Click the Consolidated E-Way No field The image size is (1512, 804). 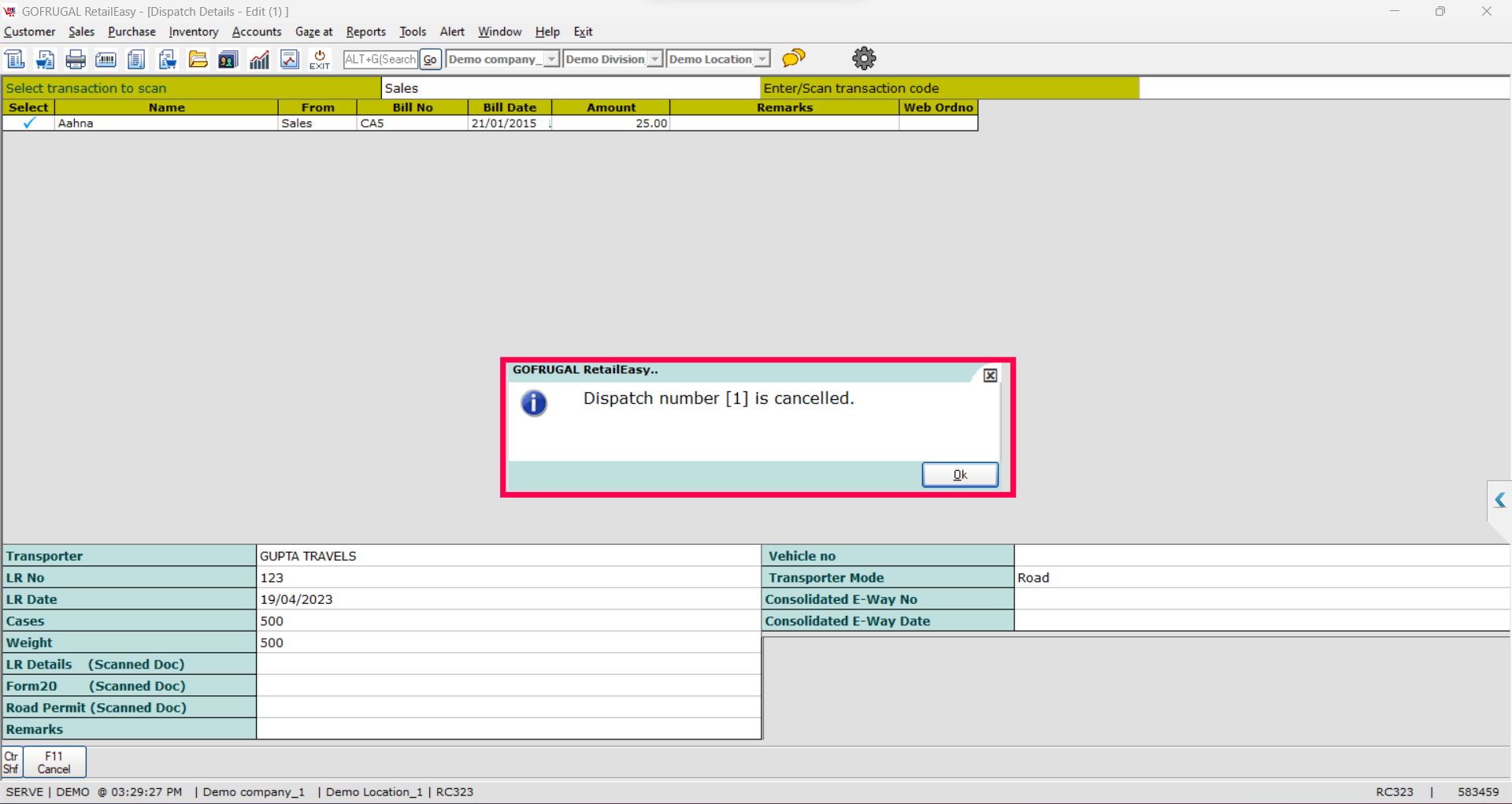pos(1262,599)
